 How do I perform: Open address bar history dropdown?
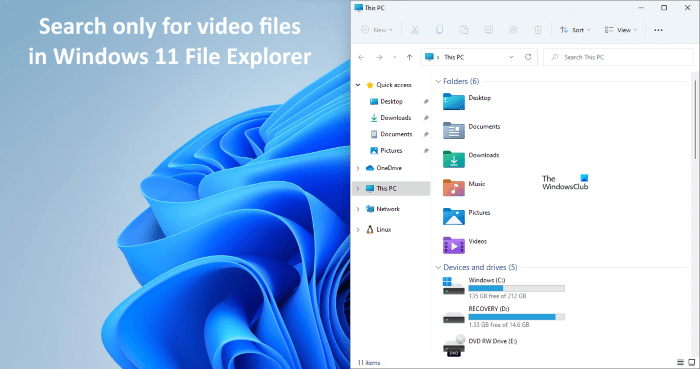[x=511, y=57]
